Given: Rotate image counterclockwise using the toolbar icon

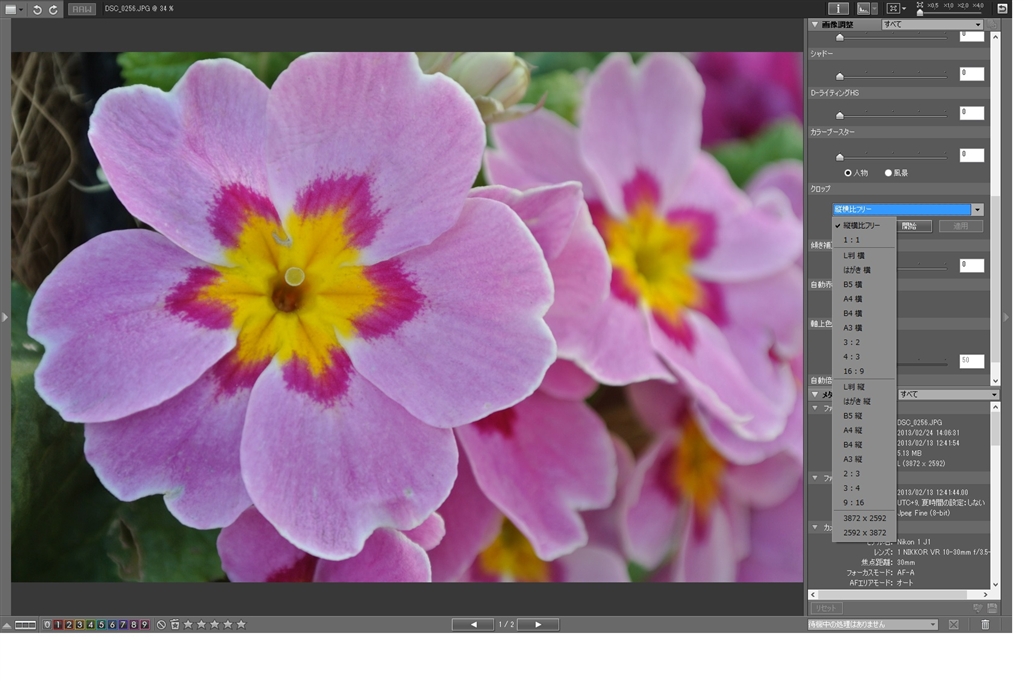Looking at the screenshot, I should click(x=37, y=9).
